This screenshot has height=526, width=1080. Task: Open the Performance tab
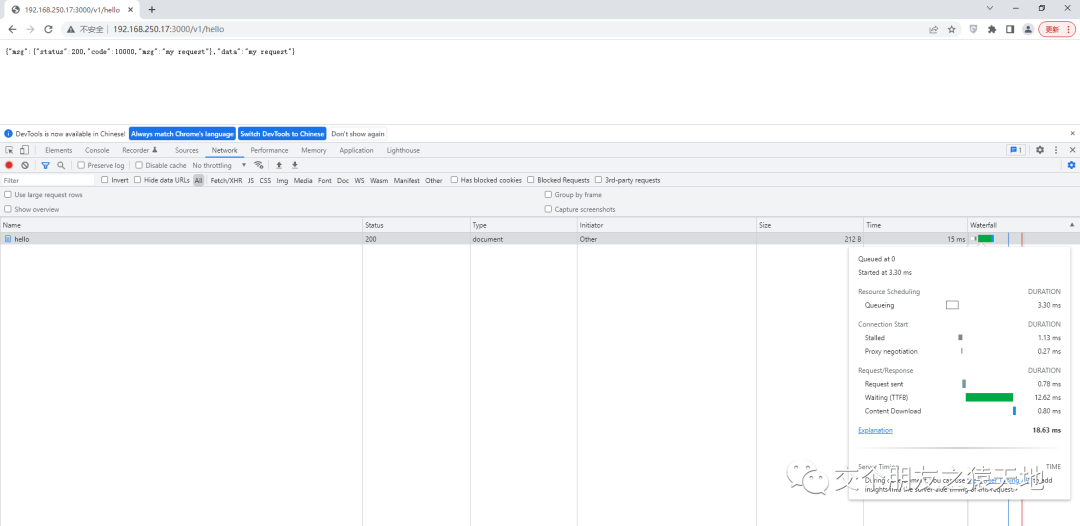click(x=269, y=150)
